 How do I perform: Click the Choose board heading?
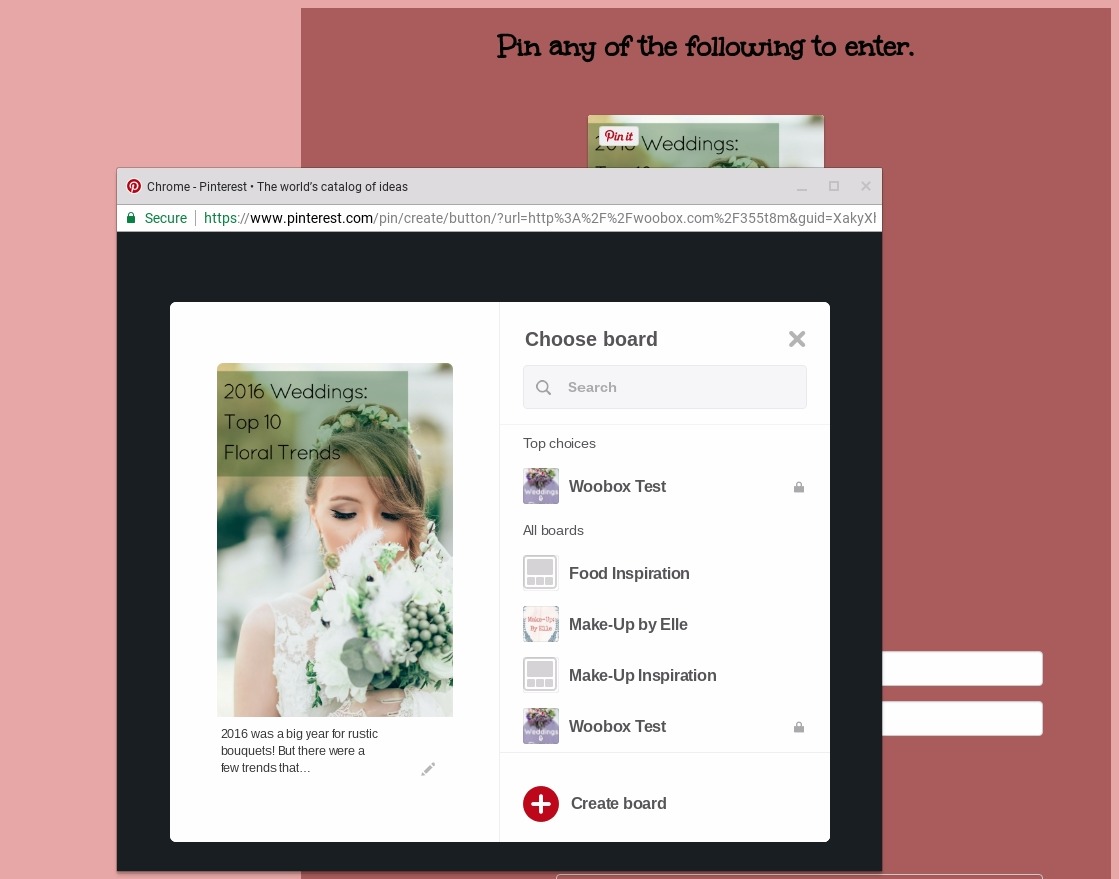click(x=591, y=339)
